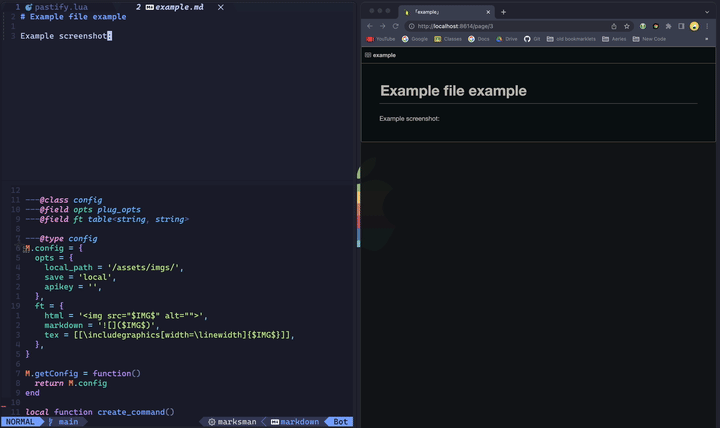
Task: Go back in browser history
Action: click(370, 26)
